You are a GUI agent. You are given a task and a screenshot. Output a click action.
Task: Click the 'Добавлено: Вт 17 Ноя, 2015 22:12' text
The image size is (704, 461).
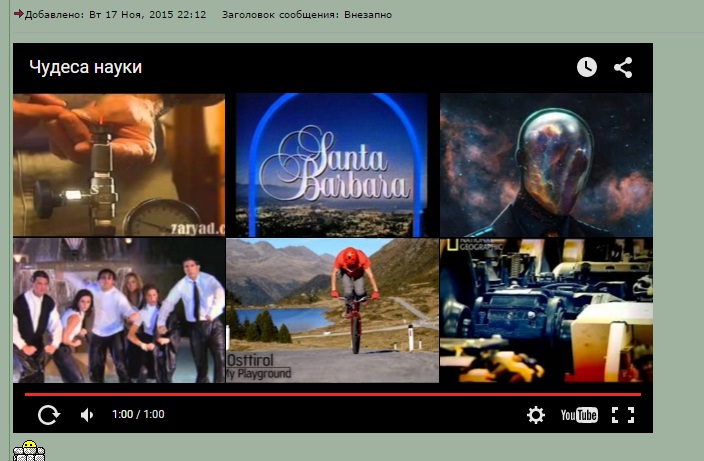[115, 15]
